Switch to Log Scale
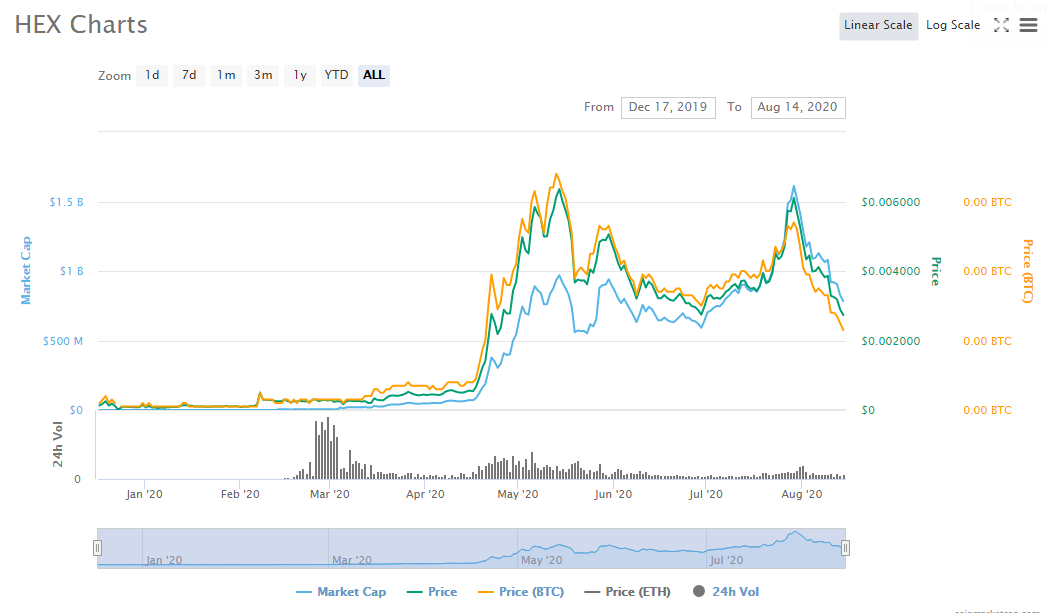The image size is (1047, 613). coord(953,25)
